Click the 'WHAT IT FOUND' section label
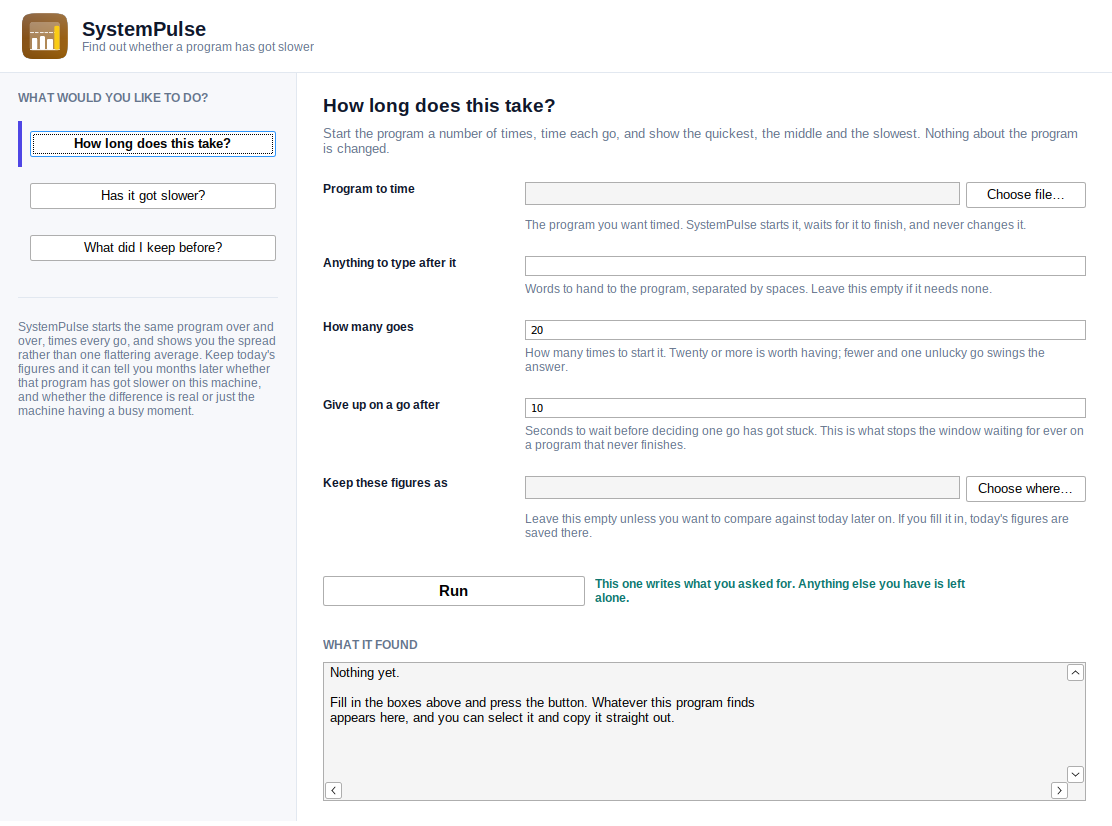The width and height of the screenshot is (1112, 826). click(x=370, y=644)
